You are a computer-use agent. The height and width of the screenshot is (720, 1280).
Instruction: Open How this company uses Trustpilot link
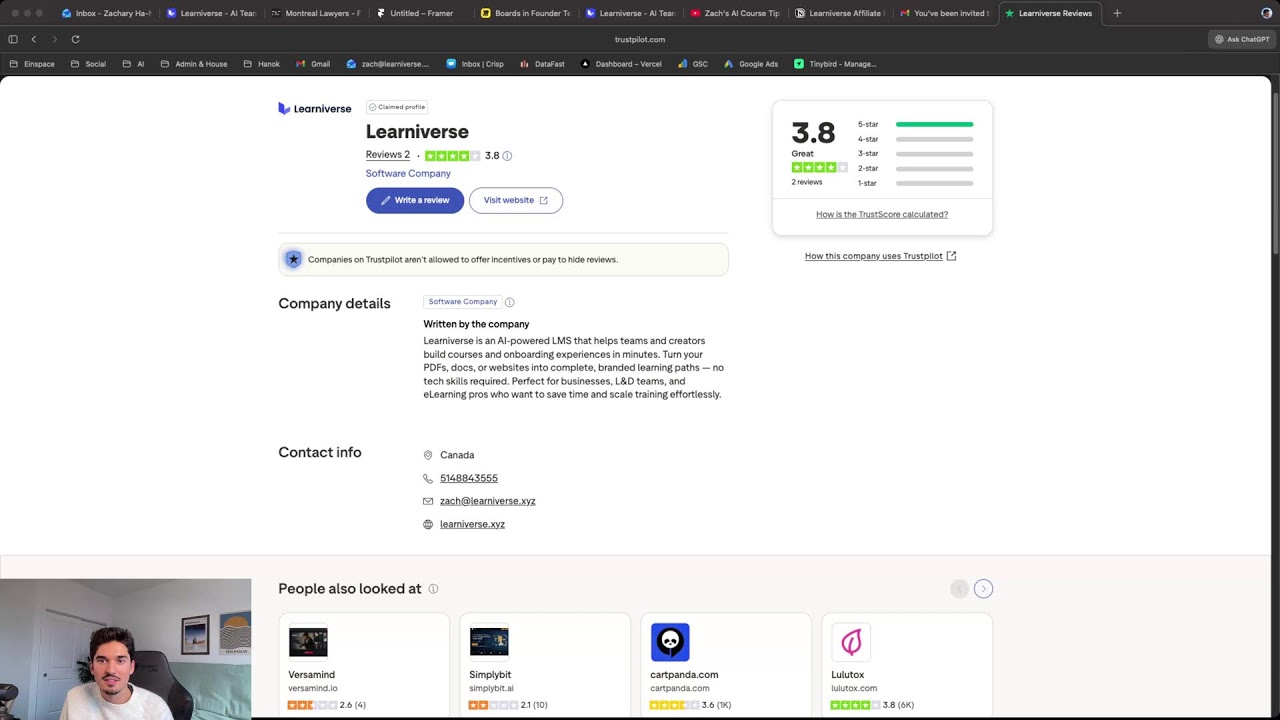pyautogui.click(x=880, y=256)
